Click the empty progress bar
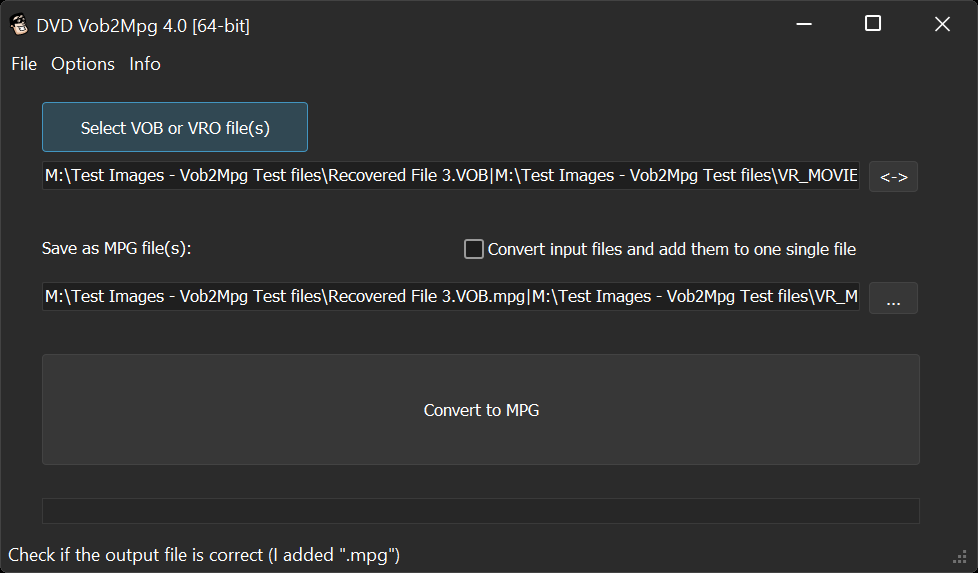 pyautogui.click(x=480, y=511)
